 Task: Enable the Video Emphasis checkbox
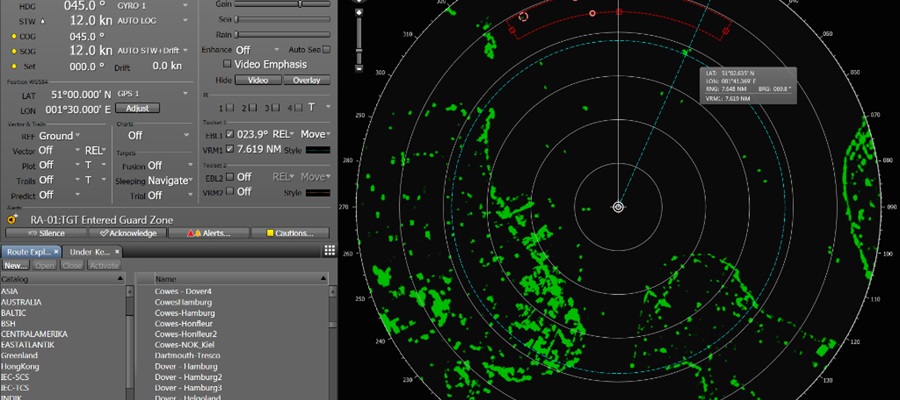click(227, 64)
